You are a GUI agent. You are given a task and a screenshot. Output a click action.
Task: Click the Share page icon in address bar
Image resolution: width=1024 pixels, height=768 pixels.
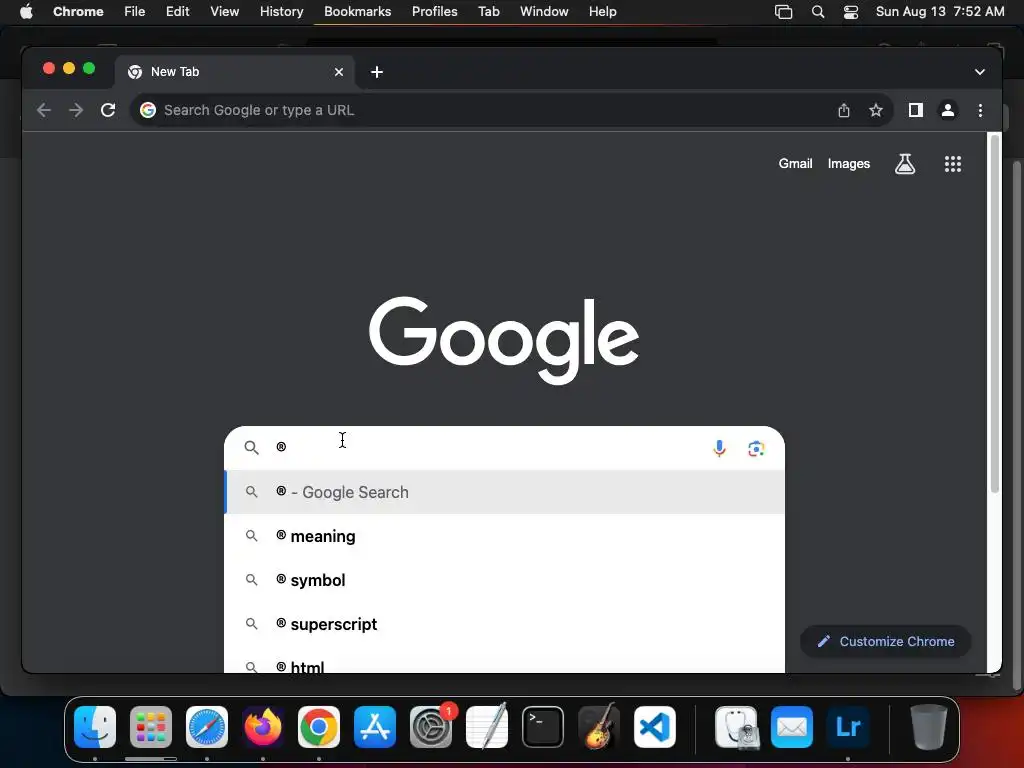(844, 110)
